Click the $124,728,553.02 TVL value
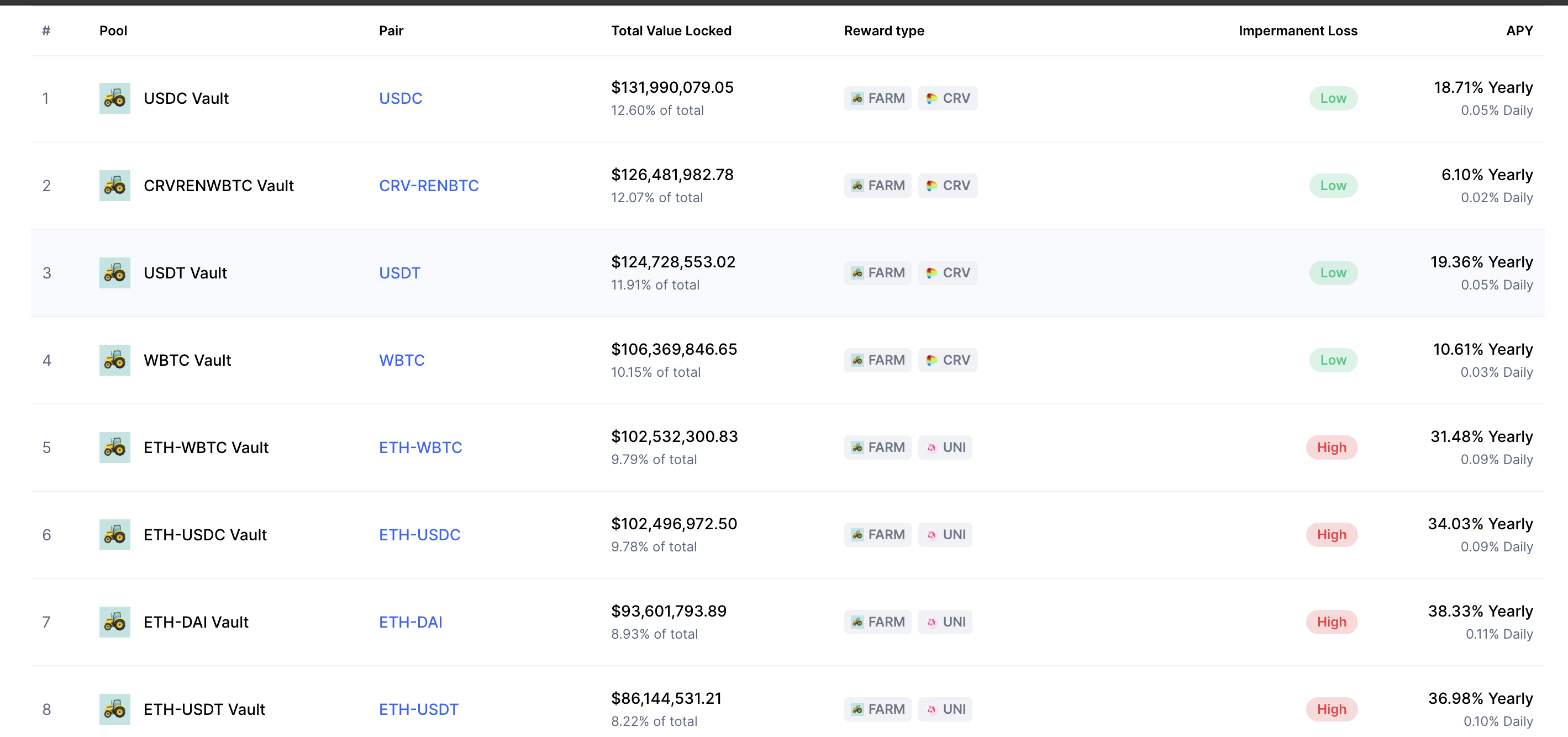The image size is (1568, 737). pyautogui.click(x=673, y=262)
